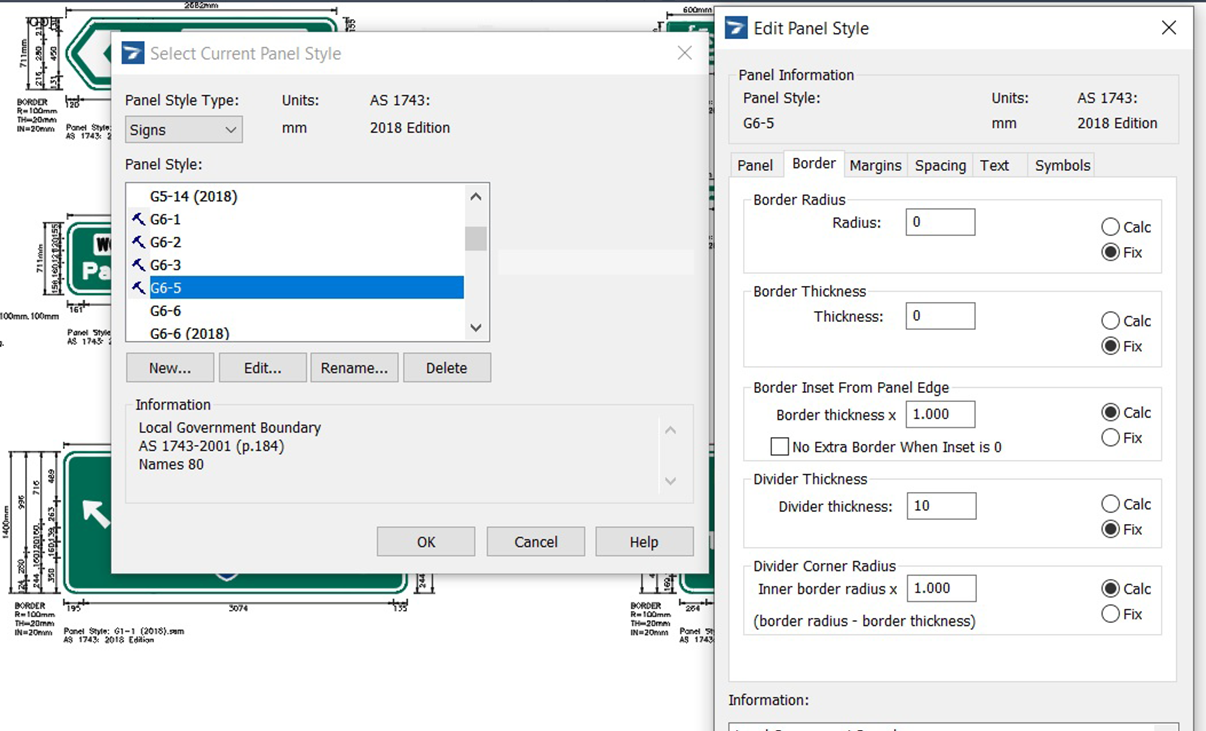
Task: Close the Select Current Panel Style dialog
Action: (x=684, y=54)
